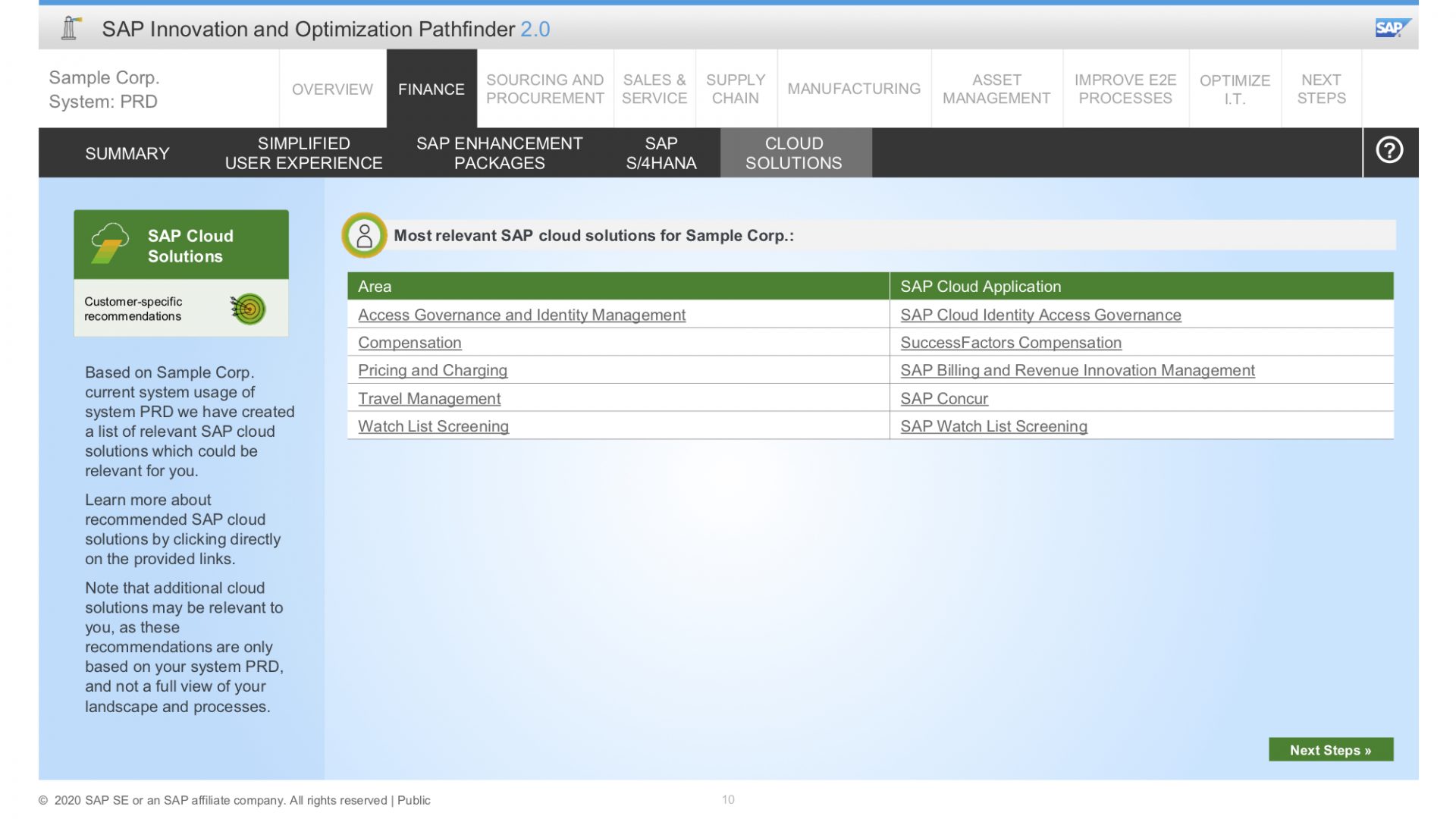Select the ASSET MANAGEMENT tab
This screenshot has width=1456, height=819.
(x=996, y=89)
